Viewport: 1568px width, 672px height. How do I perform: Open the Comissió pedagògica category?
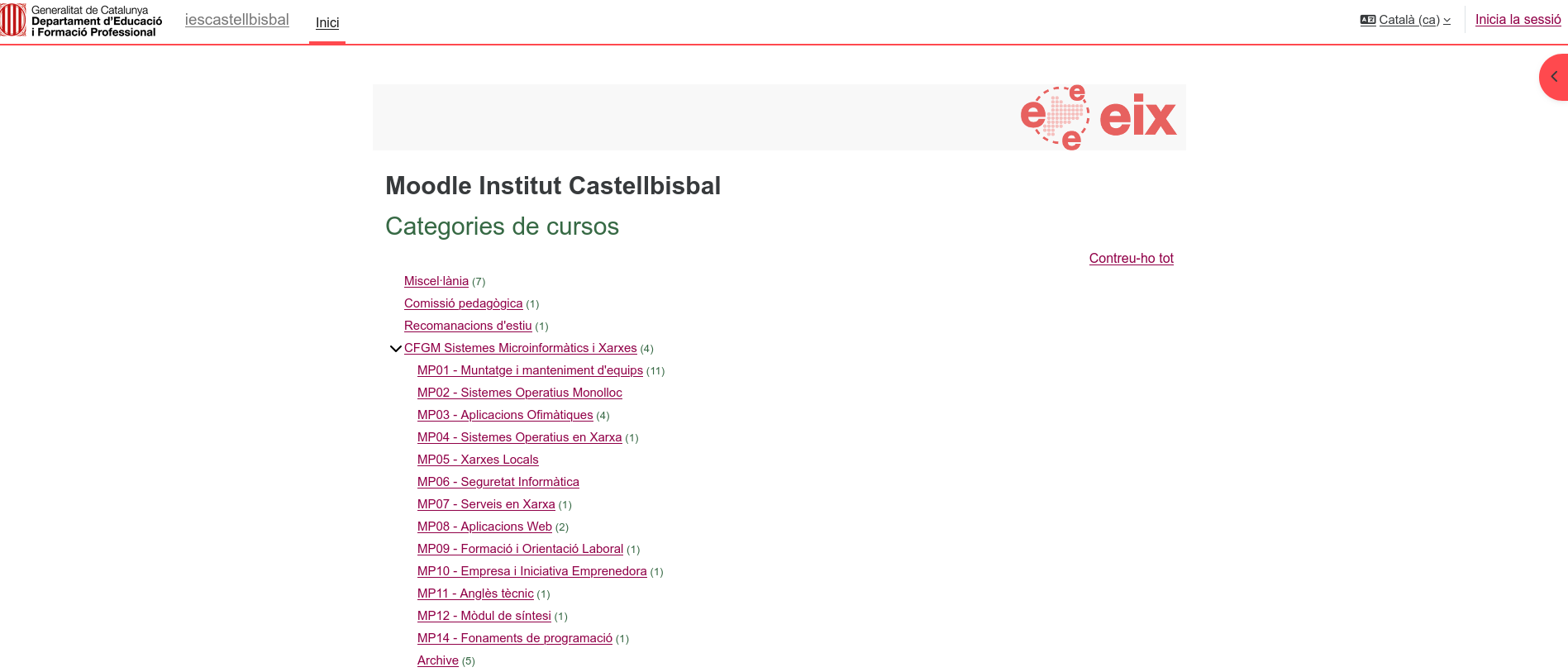pyautogui.click(x=463, y=303)
